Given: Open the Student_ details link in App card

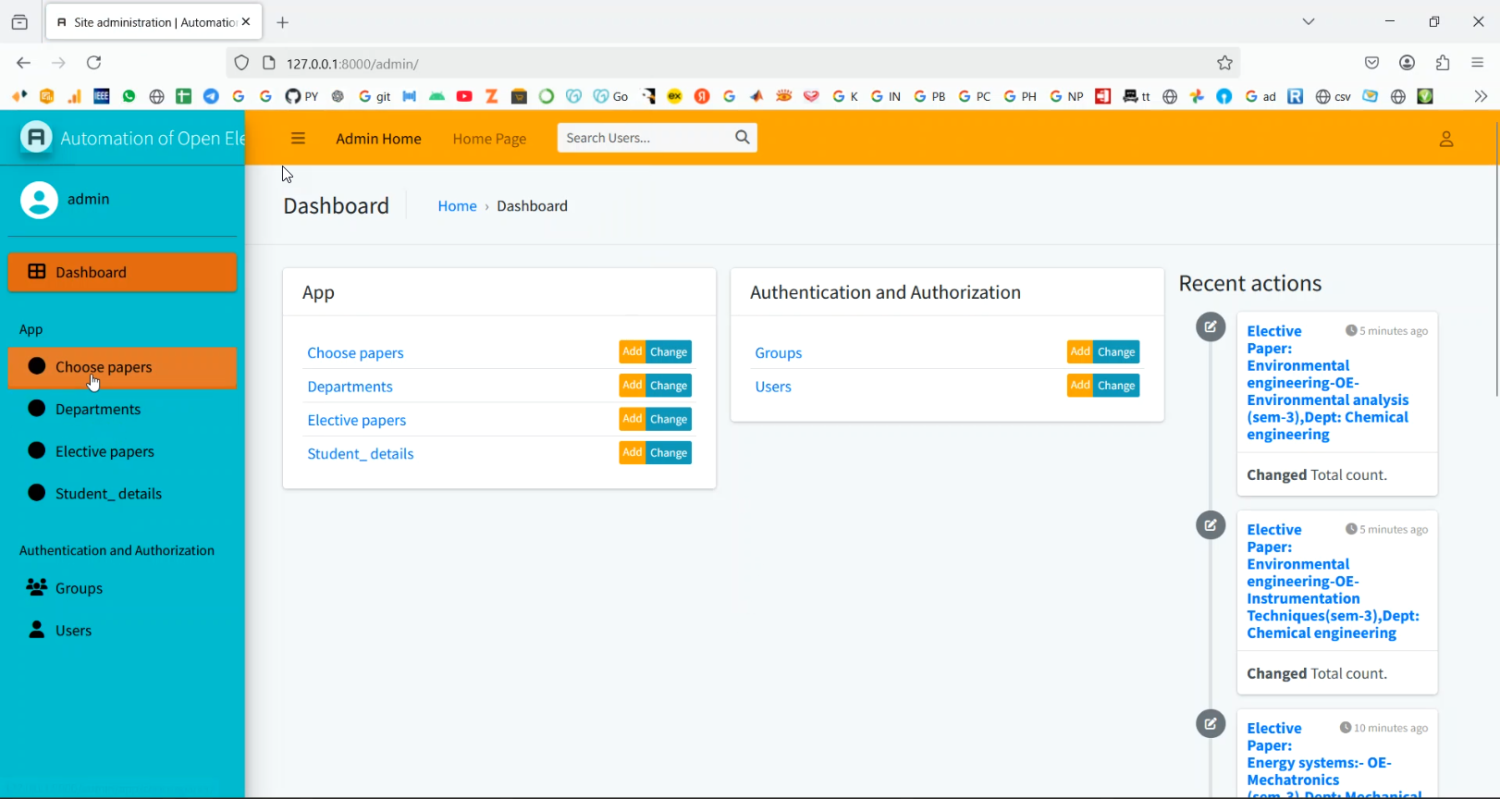Looking at the screenshot, I should tap(360, 454).
